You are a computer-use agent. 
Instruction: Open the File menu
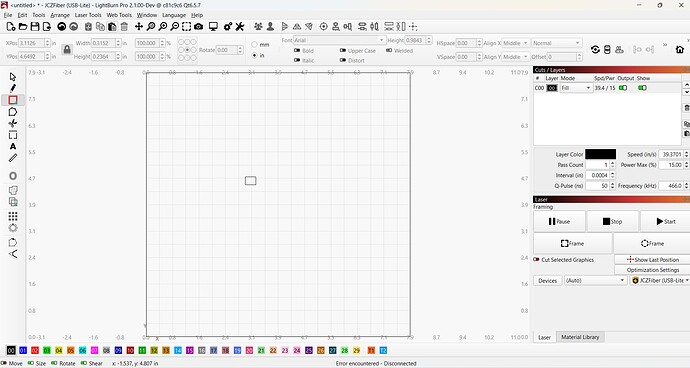(8, 15)
